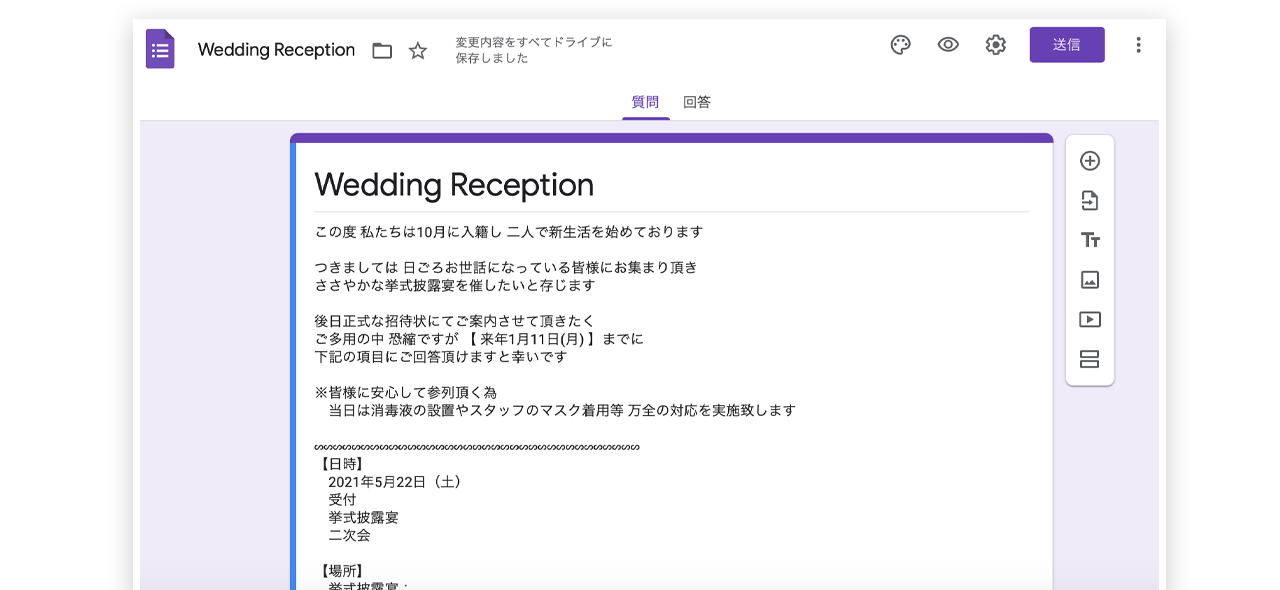Open form settings gear
The height and width of the screenshot is (590, 1280).
[995, 45]
